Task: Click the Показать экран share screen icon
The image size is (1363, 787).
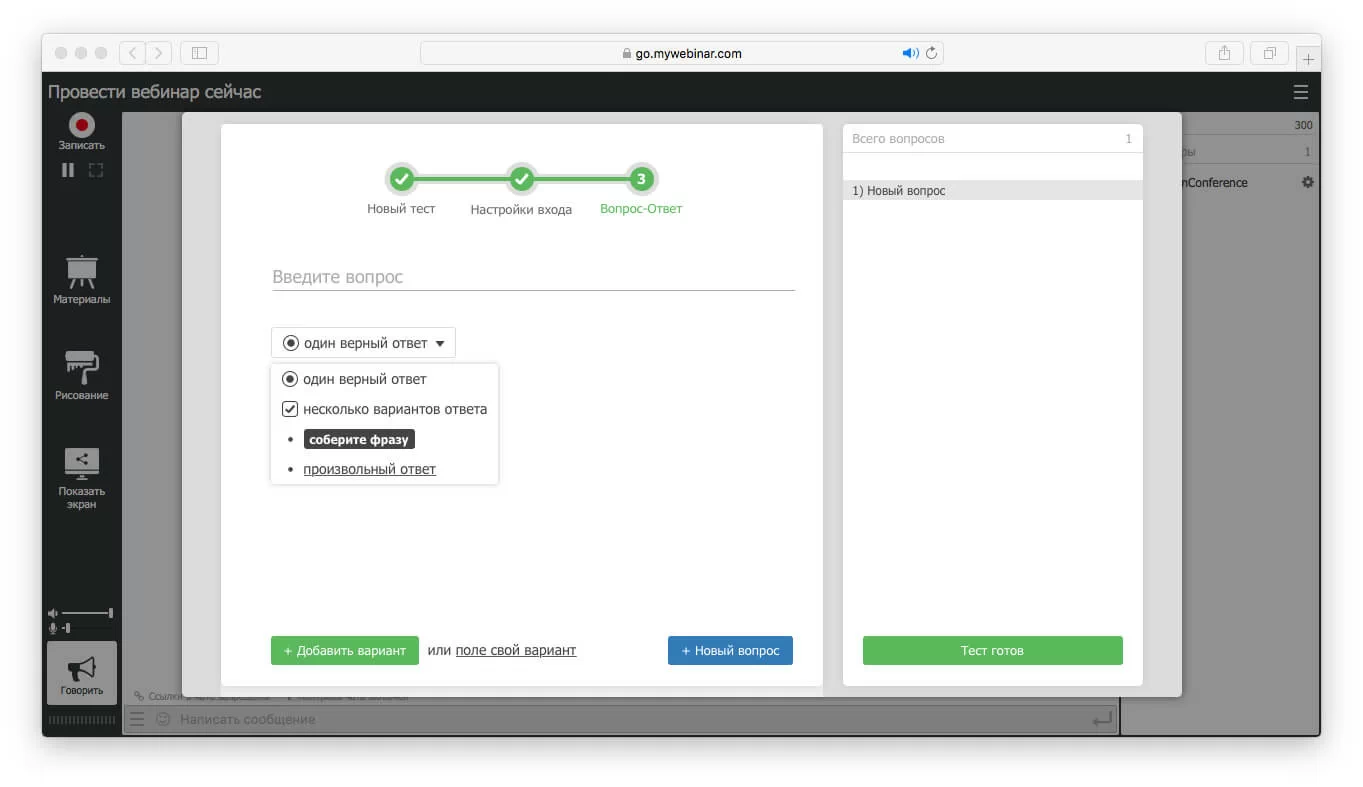Action: tap(81, 462)
